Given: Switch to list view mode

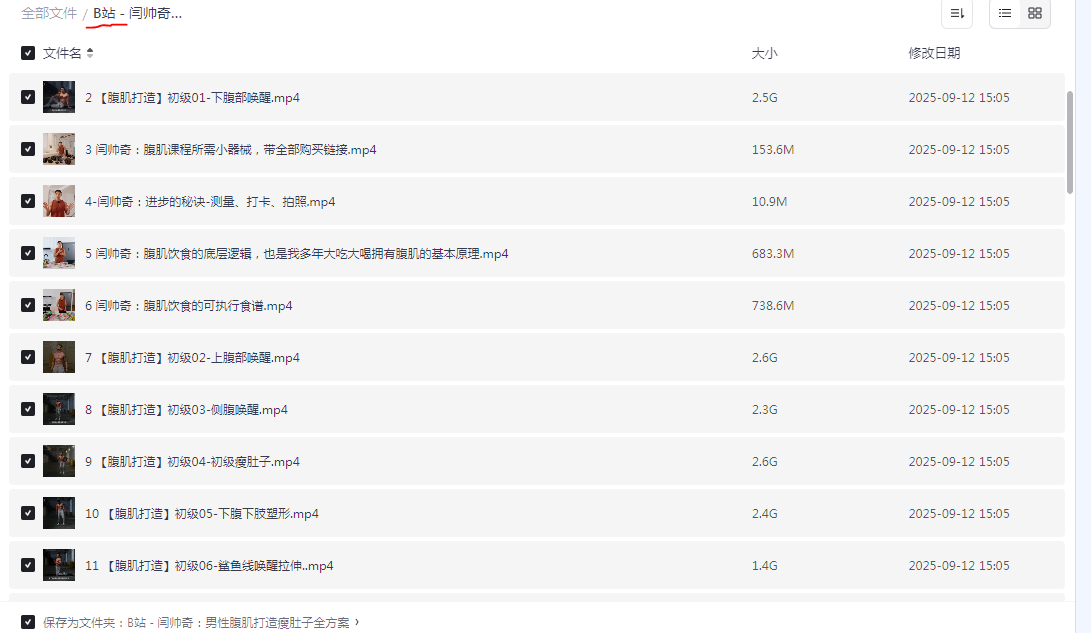Looking at the screenshot, I should coord(1005,13).
